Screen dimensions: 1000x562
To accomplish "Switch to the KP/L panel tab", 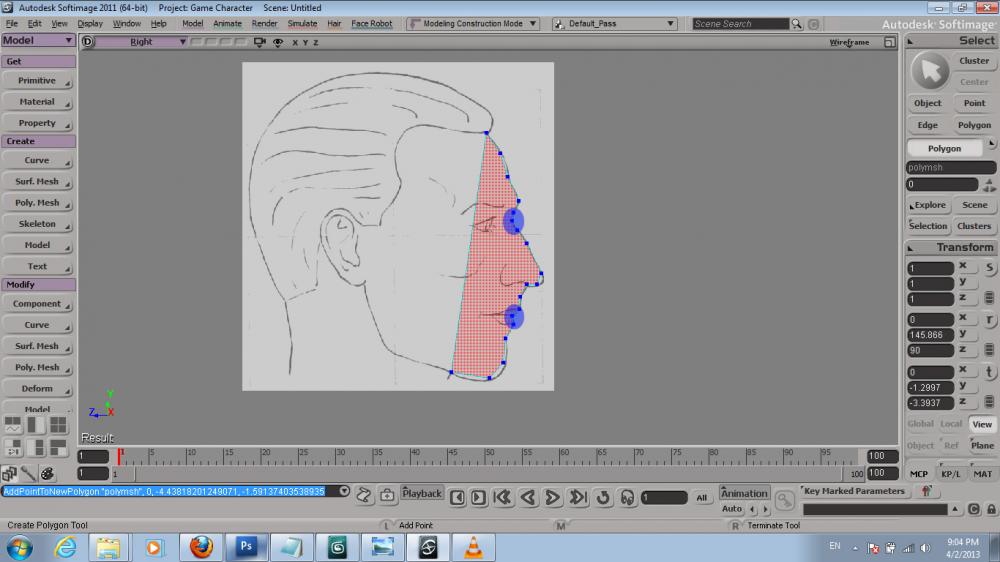I will (x=950, y=474).
